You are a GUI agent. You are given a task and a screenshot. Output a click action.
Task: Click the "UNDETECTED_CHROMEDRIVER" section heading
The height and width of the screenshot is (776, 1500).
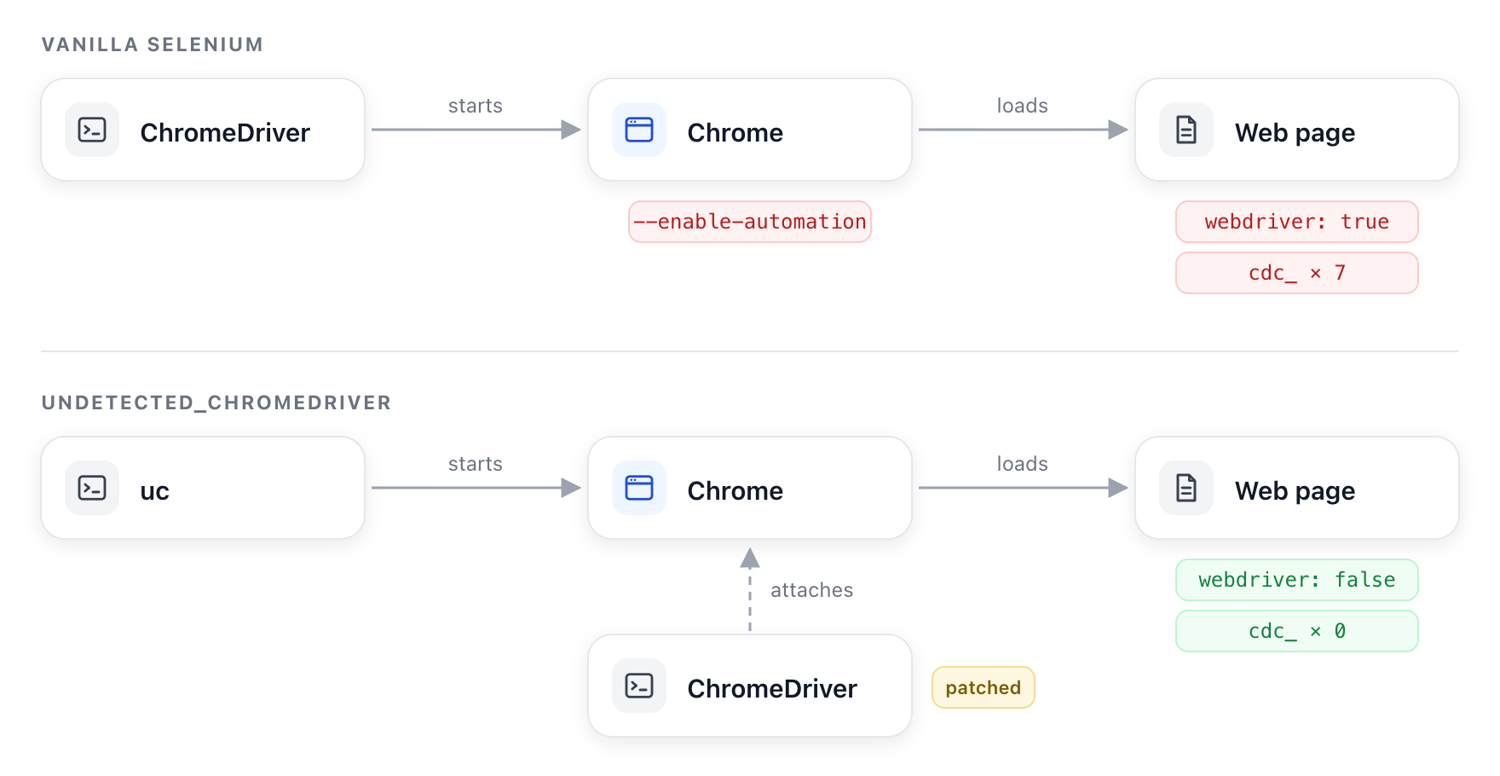pos(217,403)
